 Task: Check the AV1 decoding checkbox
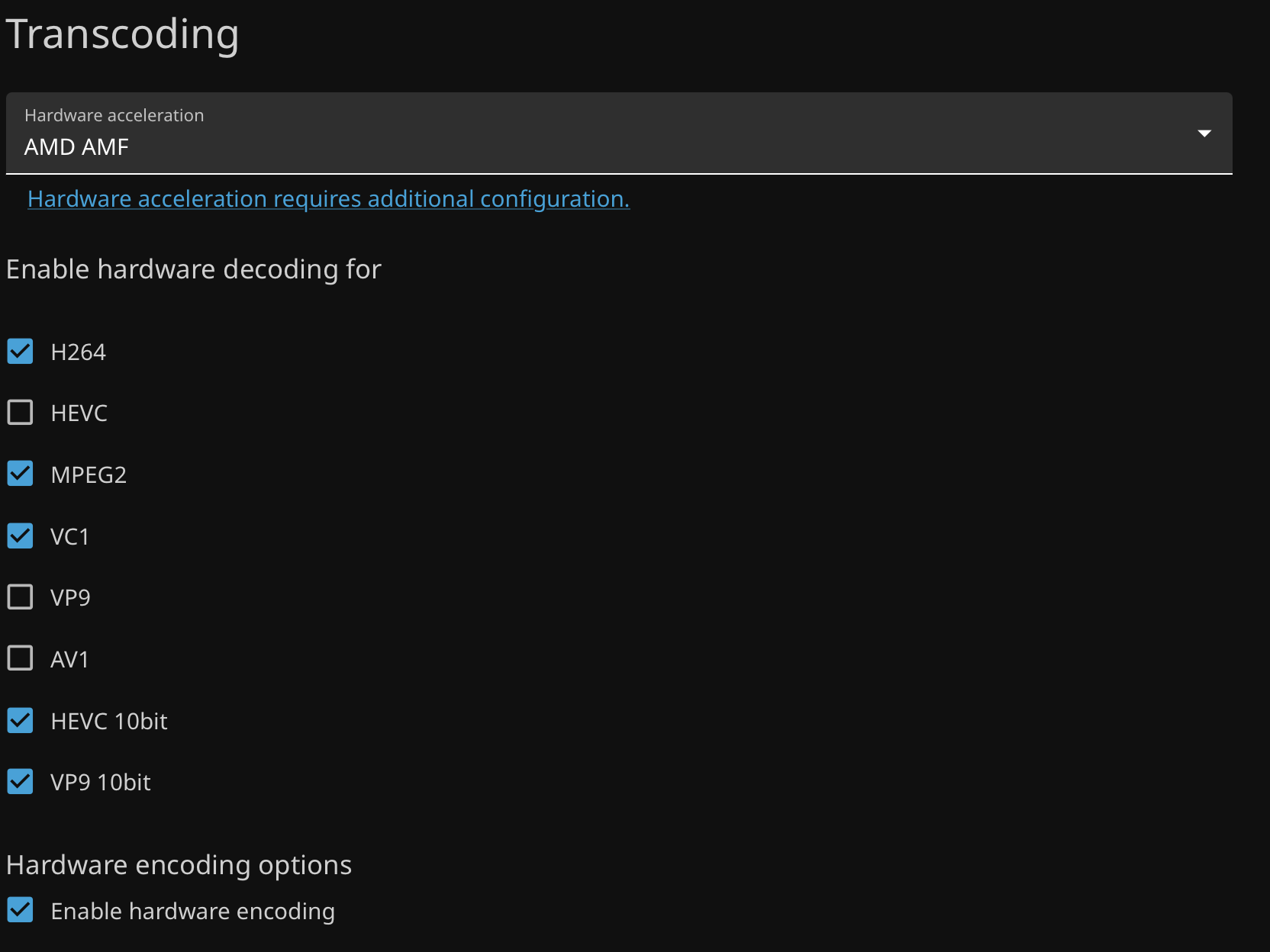tap(21, 658)
